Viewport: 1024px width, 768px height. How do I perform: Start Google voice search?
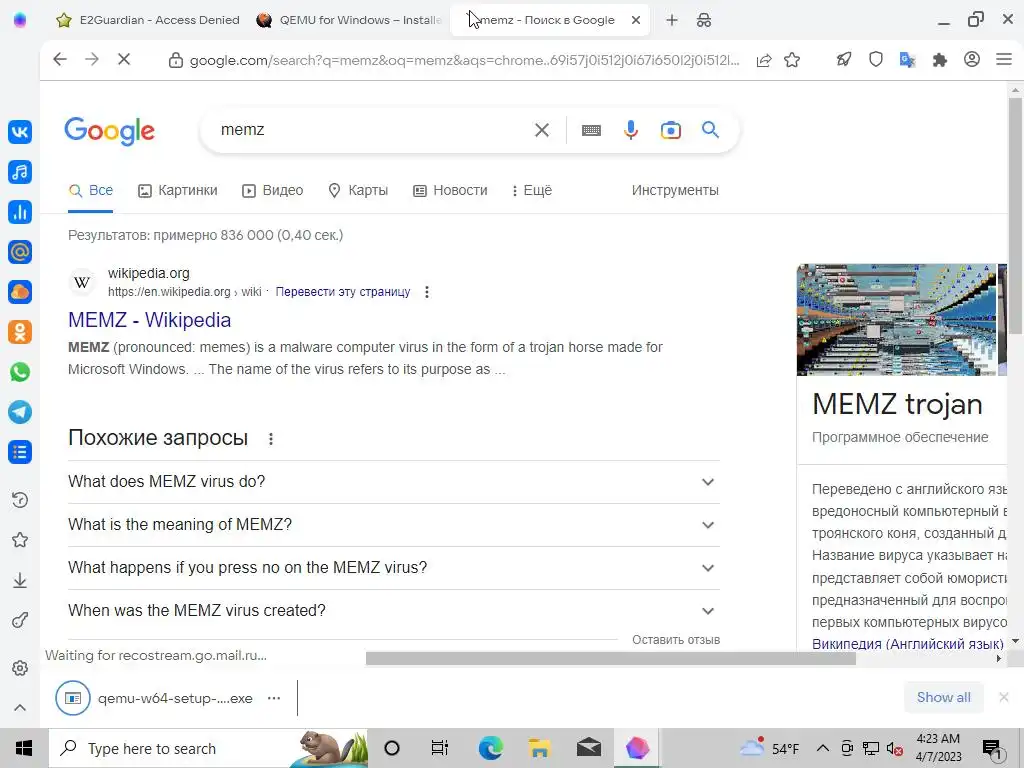click(630, 130)
